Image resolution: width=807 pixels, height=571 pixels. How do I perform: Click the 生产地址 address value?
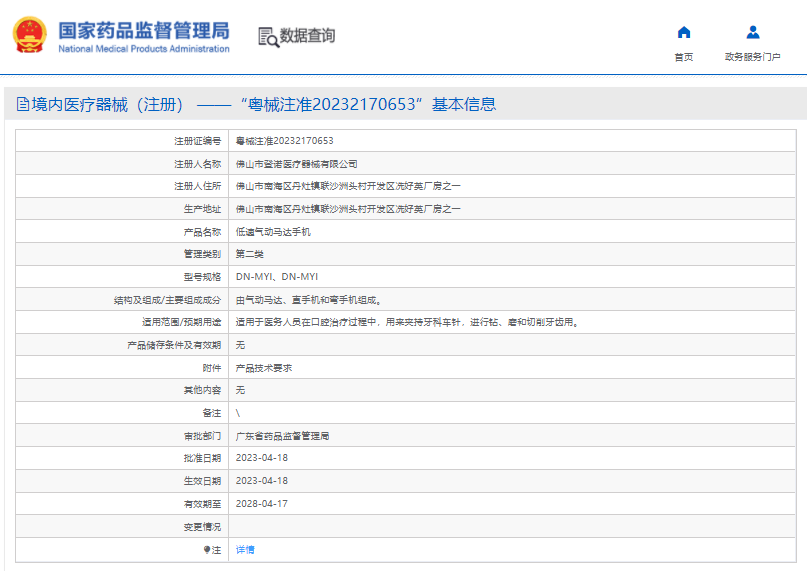coord(348,209)
